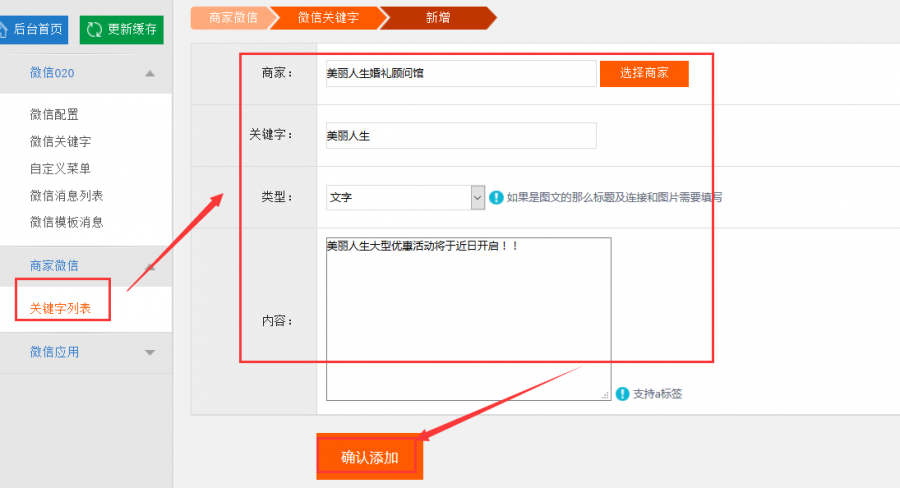Open the 类型 dropdown showing 文字

coord(405,197)
